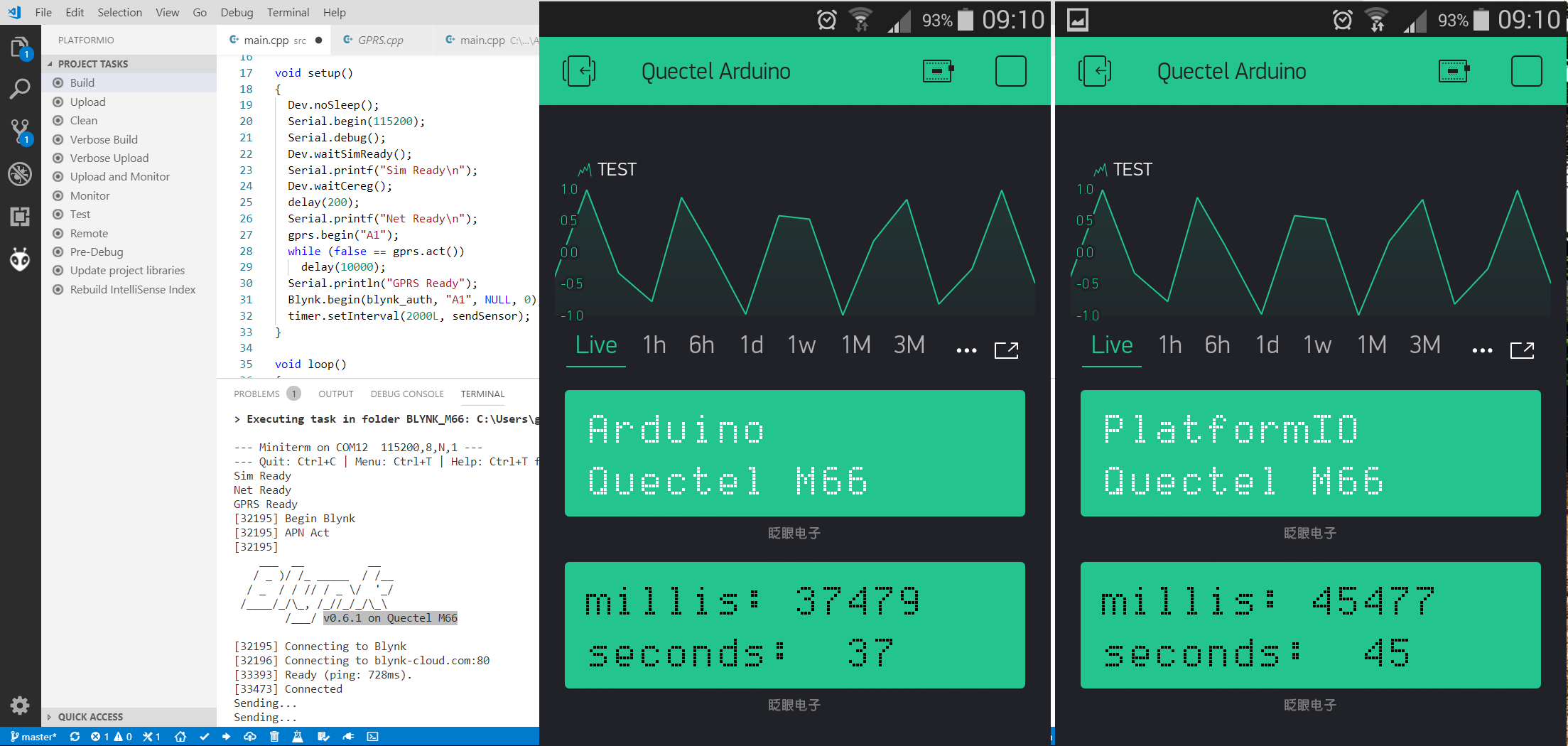1568x746 pixels.
Task: Click Run Task checklist icon in status bar
Action: click(x=323, y=737)
